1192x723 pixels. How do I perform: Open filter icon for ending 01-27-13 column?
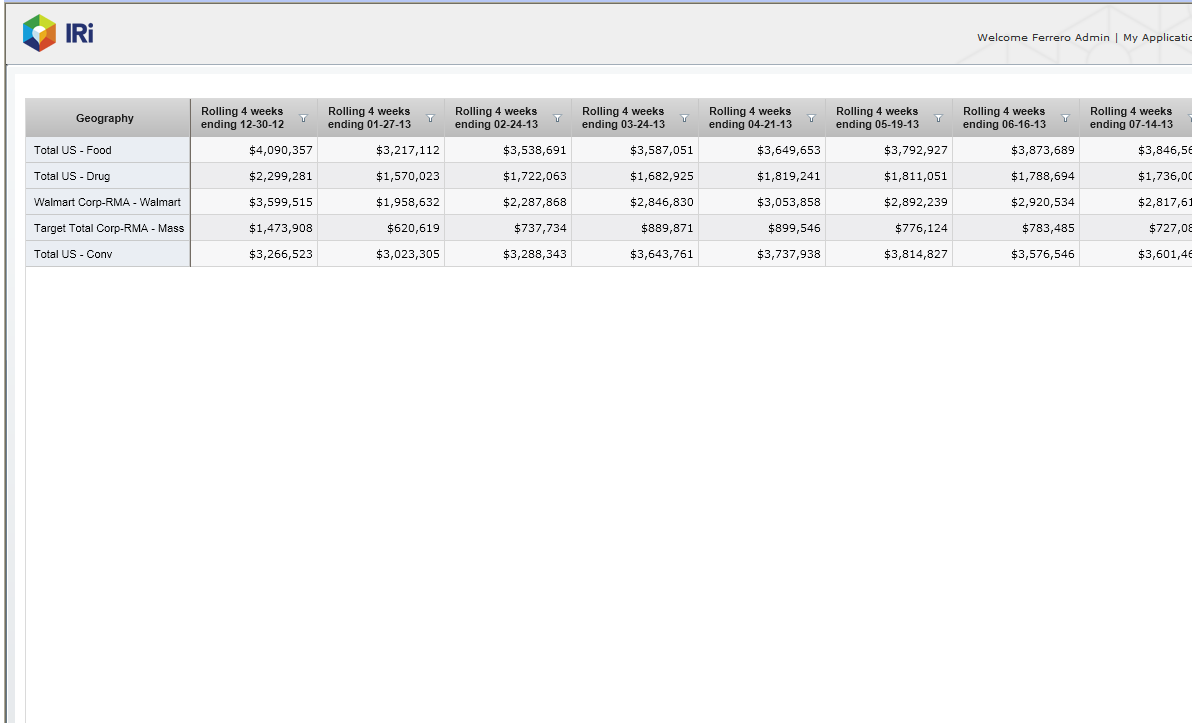pyautogui.click(x=430, y=118)
